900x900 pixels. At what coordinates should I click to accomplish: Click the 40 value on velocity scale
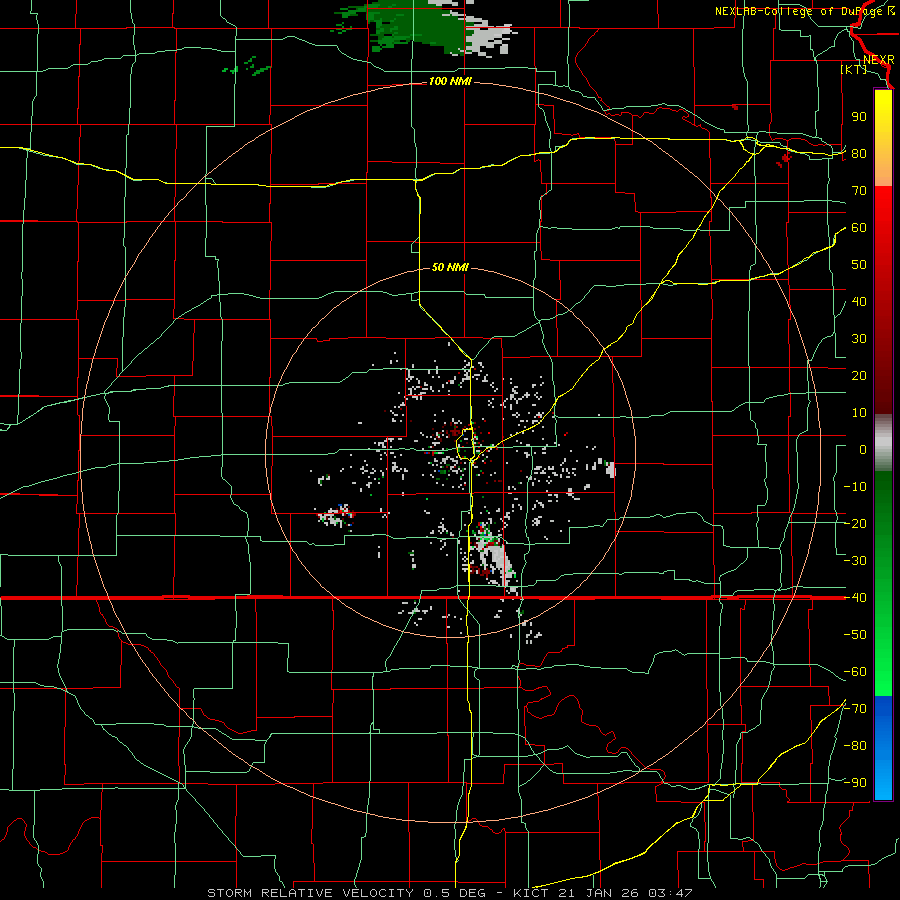[859, 302]
